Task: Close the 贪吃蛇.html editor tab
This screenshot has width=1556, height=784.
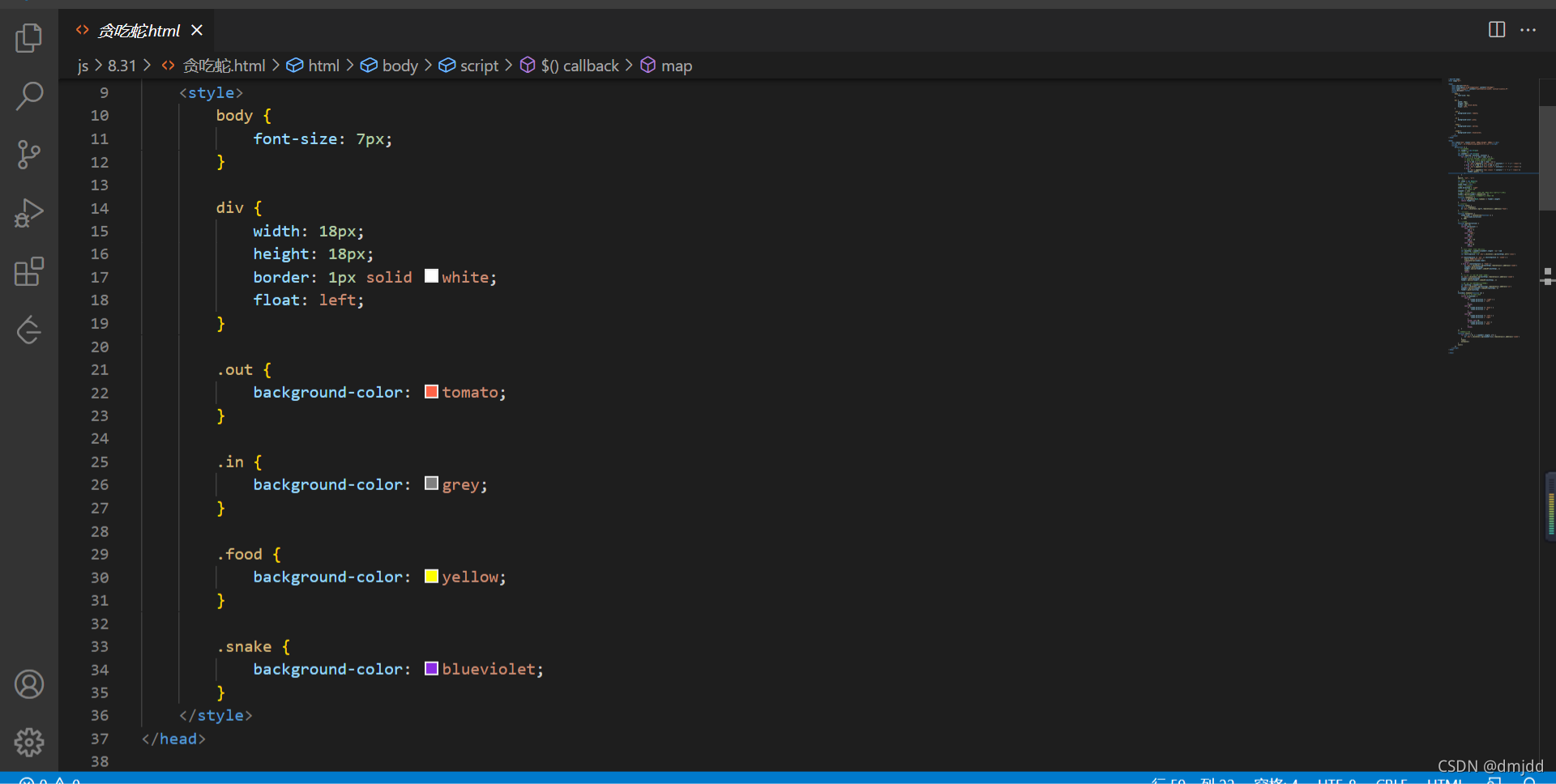Action: 197,30
